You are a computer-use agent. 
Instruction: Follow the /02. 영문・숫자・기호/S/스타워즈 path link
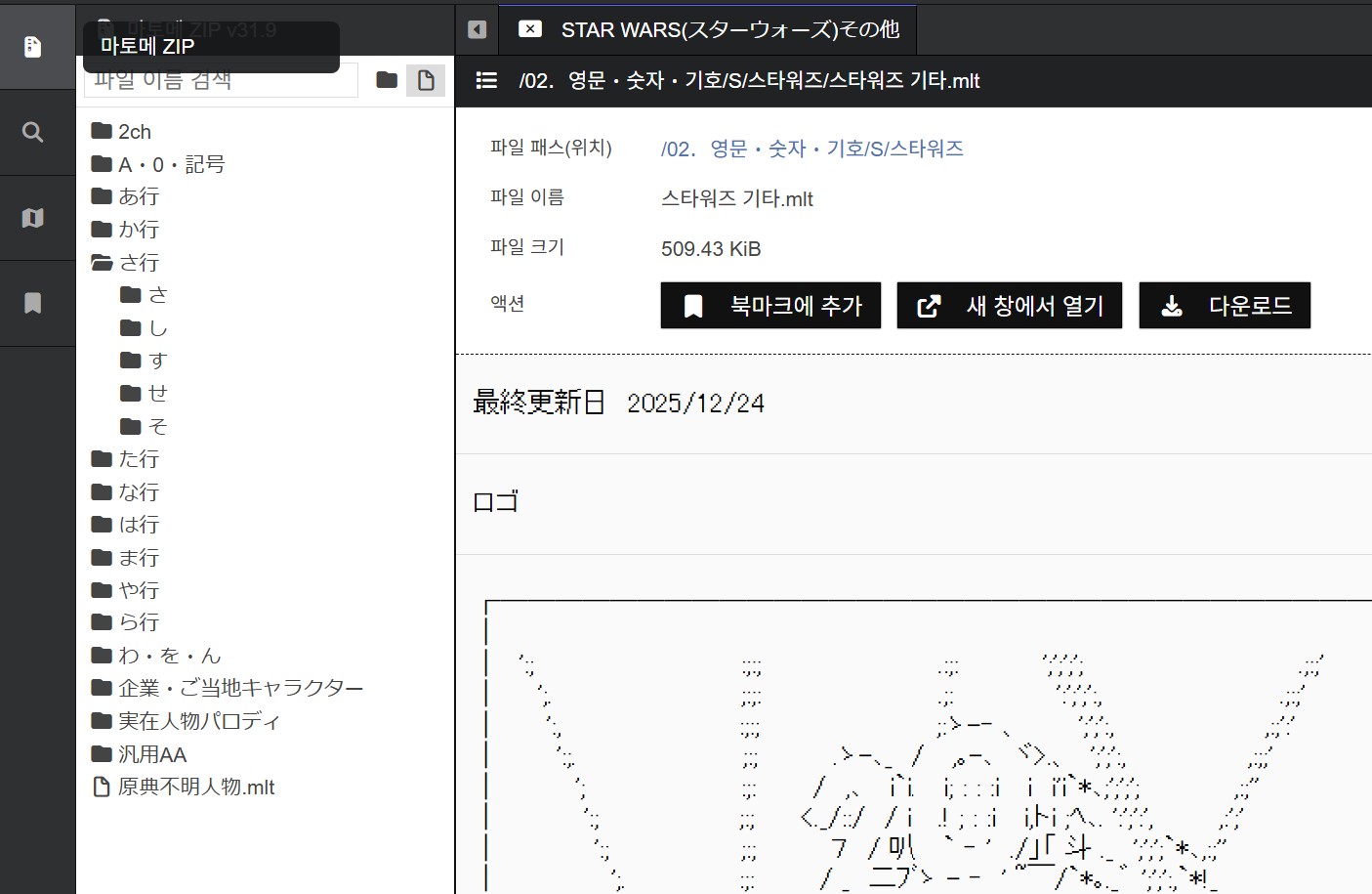pyautogui.click(x=812, y=149)
